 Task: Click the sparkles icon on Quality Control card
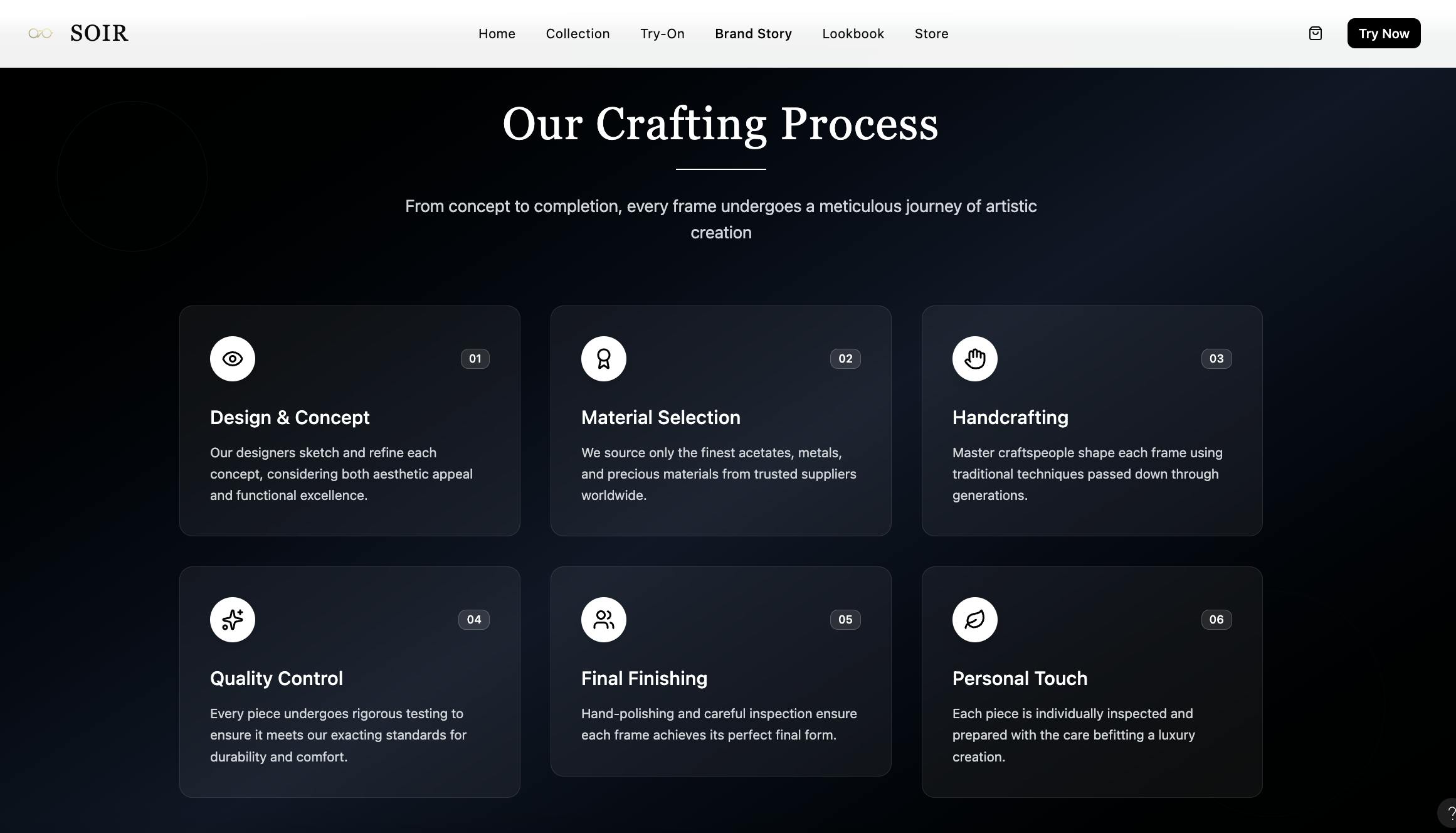[233, 620]
